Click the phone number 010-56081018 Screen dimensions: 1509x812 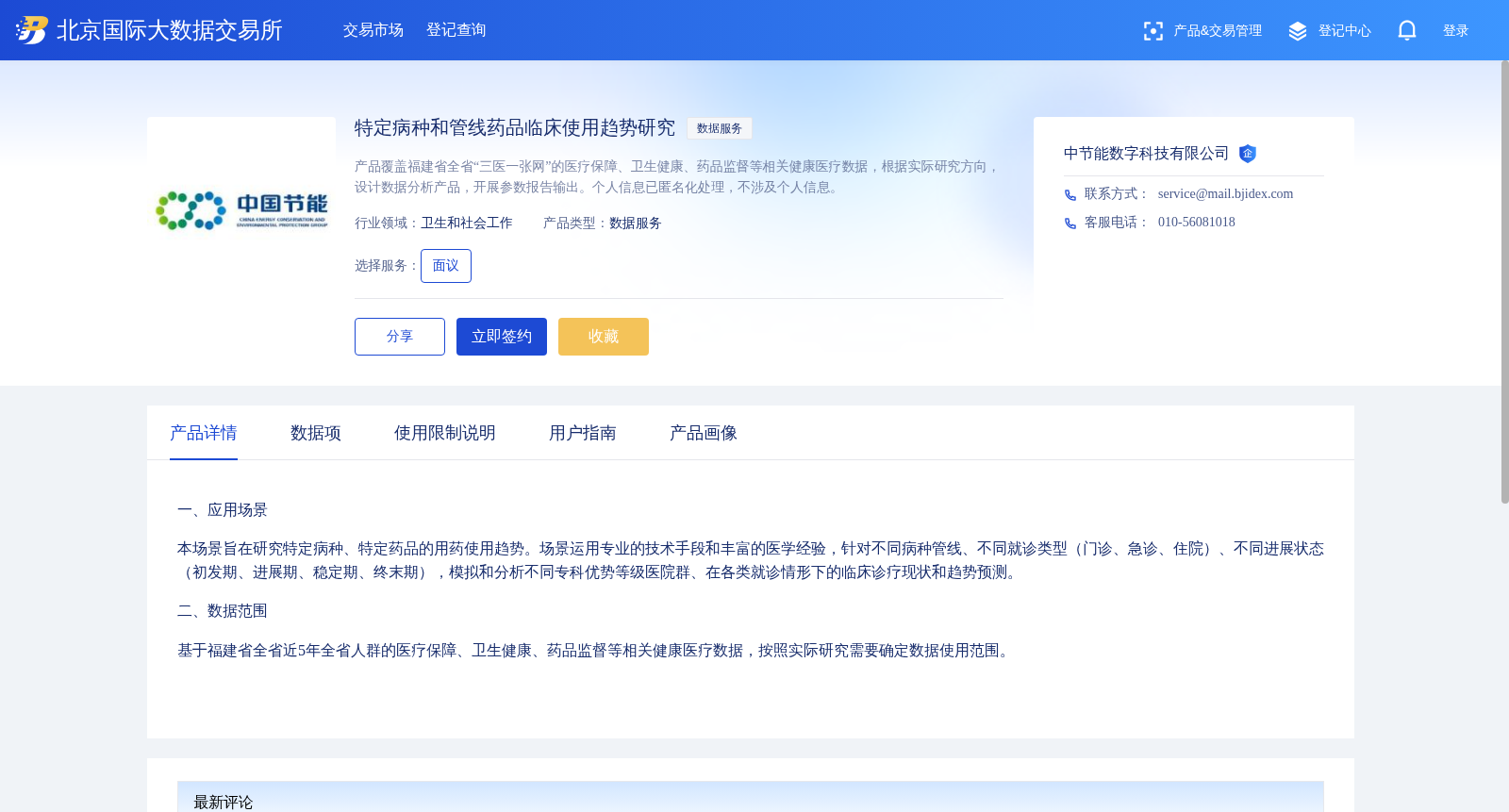[1197, 223]
